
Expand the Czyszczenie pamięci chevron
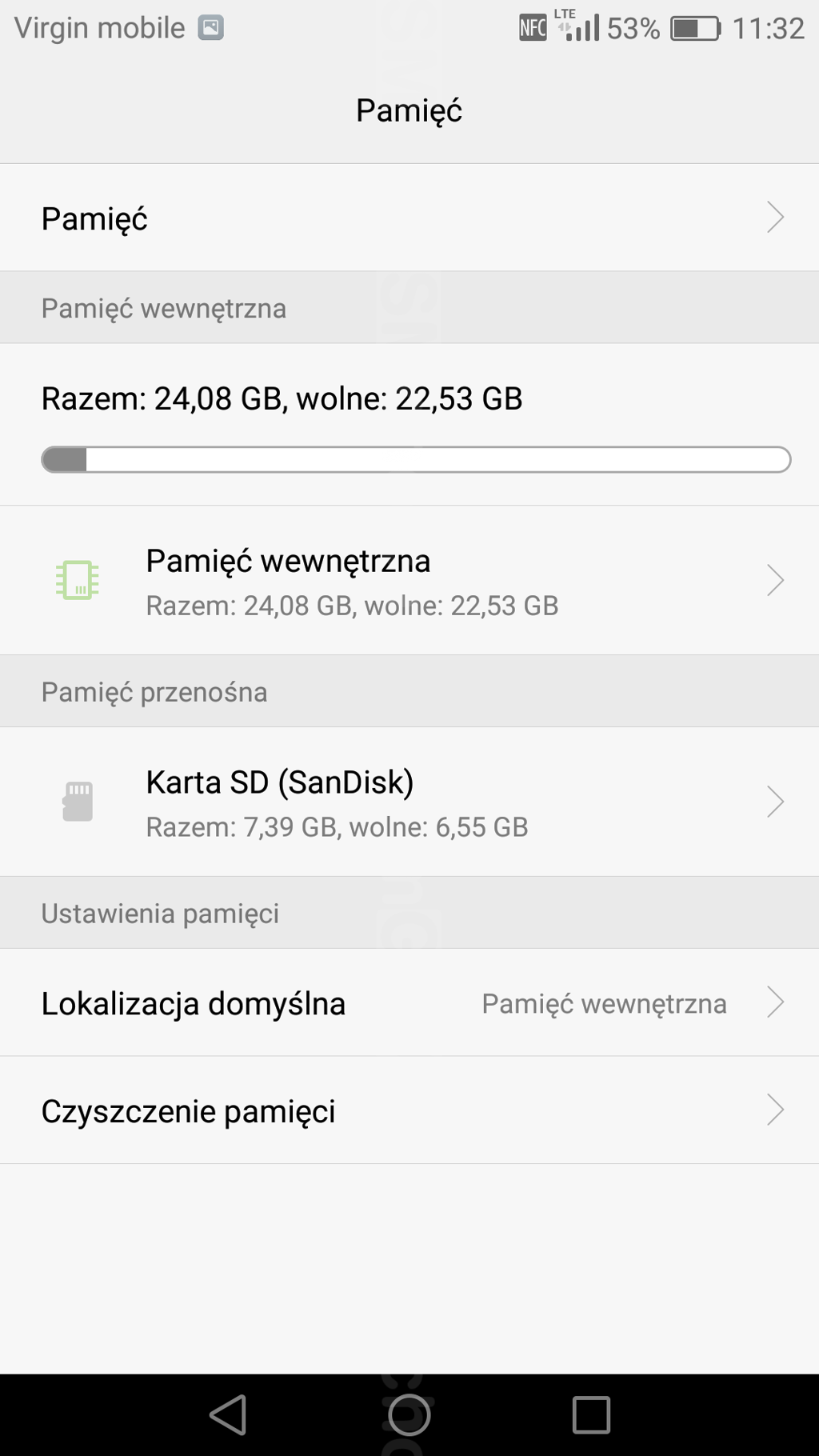(x=774, y=1110)
